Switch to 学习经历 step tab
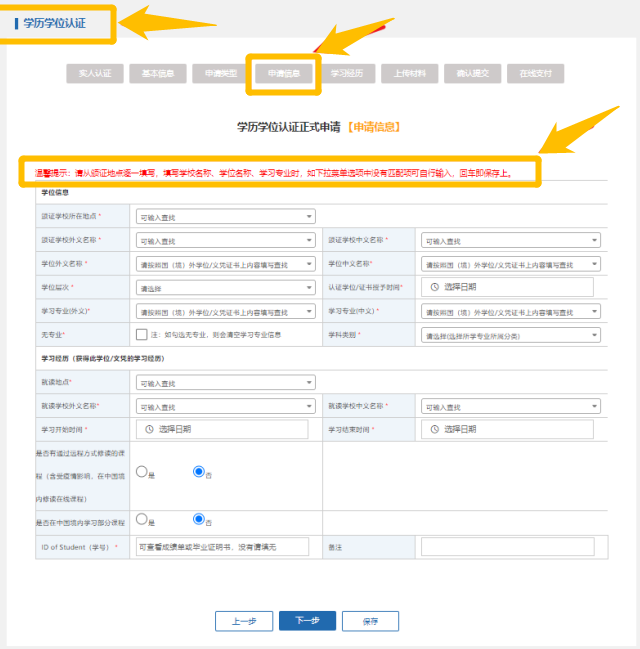Viewport: 640px width, 649px height. click(347, 73)
